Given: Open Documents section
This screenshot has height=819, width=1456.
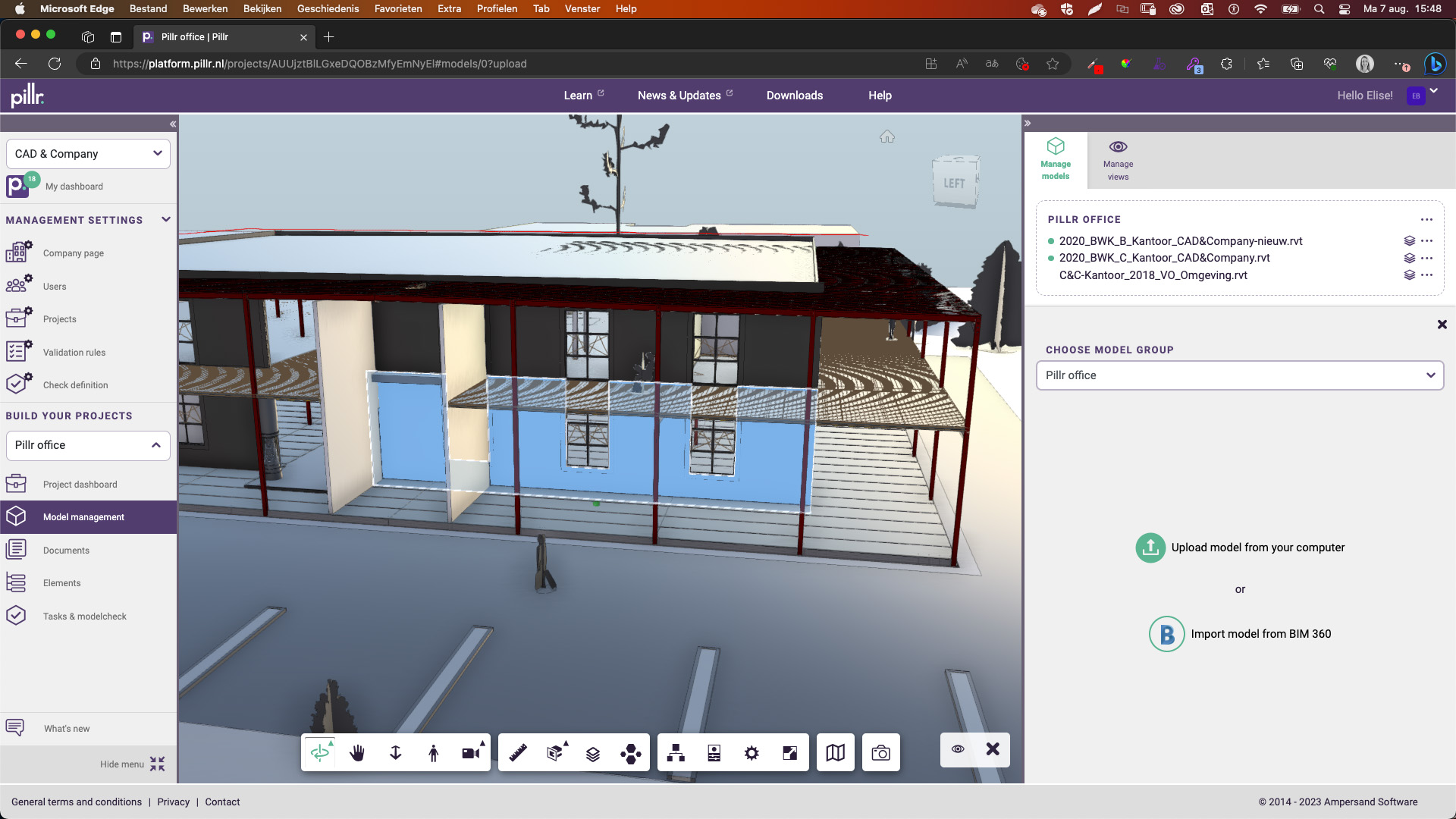Looking at the screenshot, I should tap(66, 551).
